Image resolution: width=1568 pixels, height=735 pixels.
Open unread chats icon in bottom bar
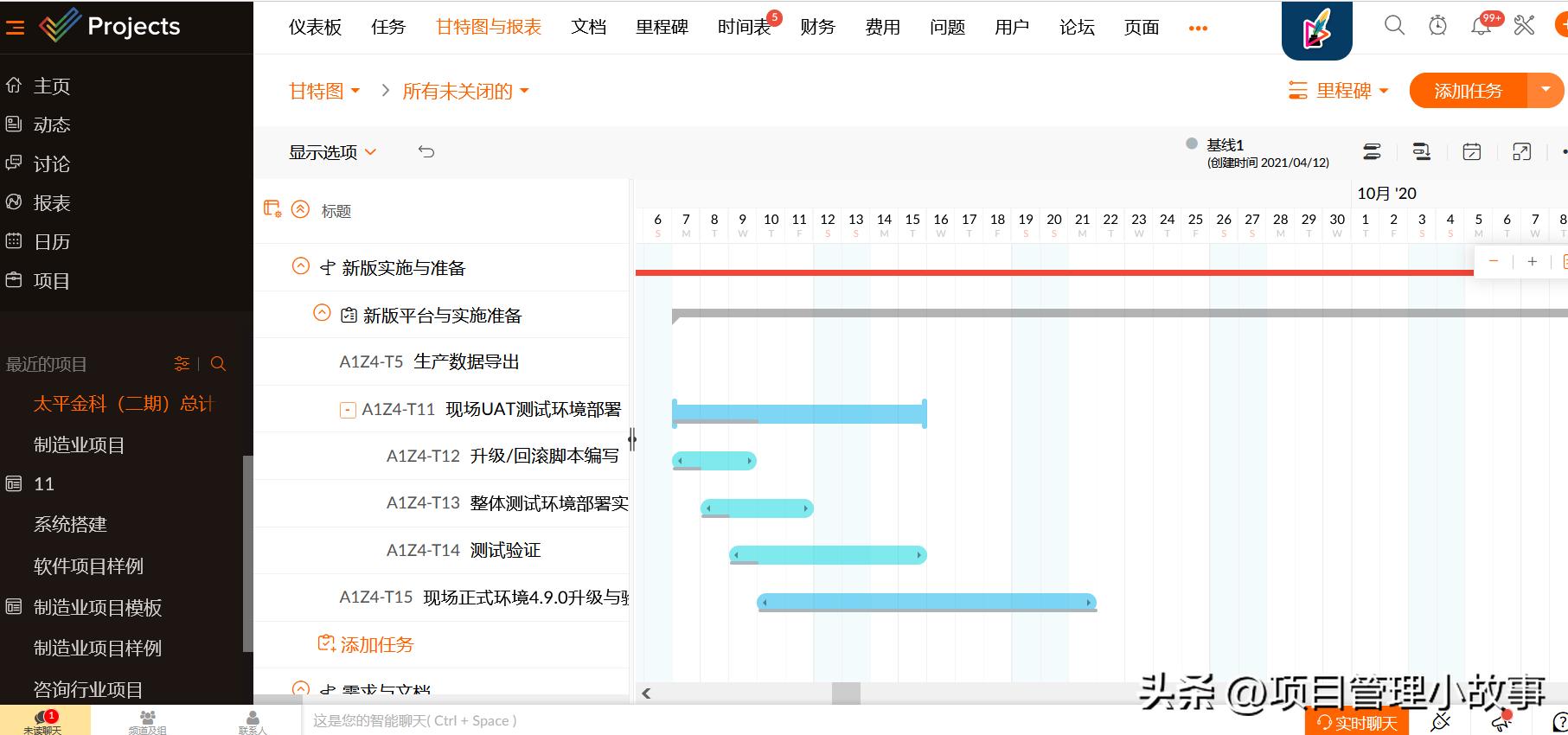coord(43,720)
